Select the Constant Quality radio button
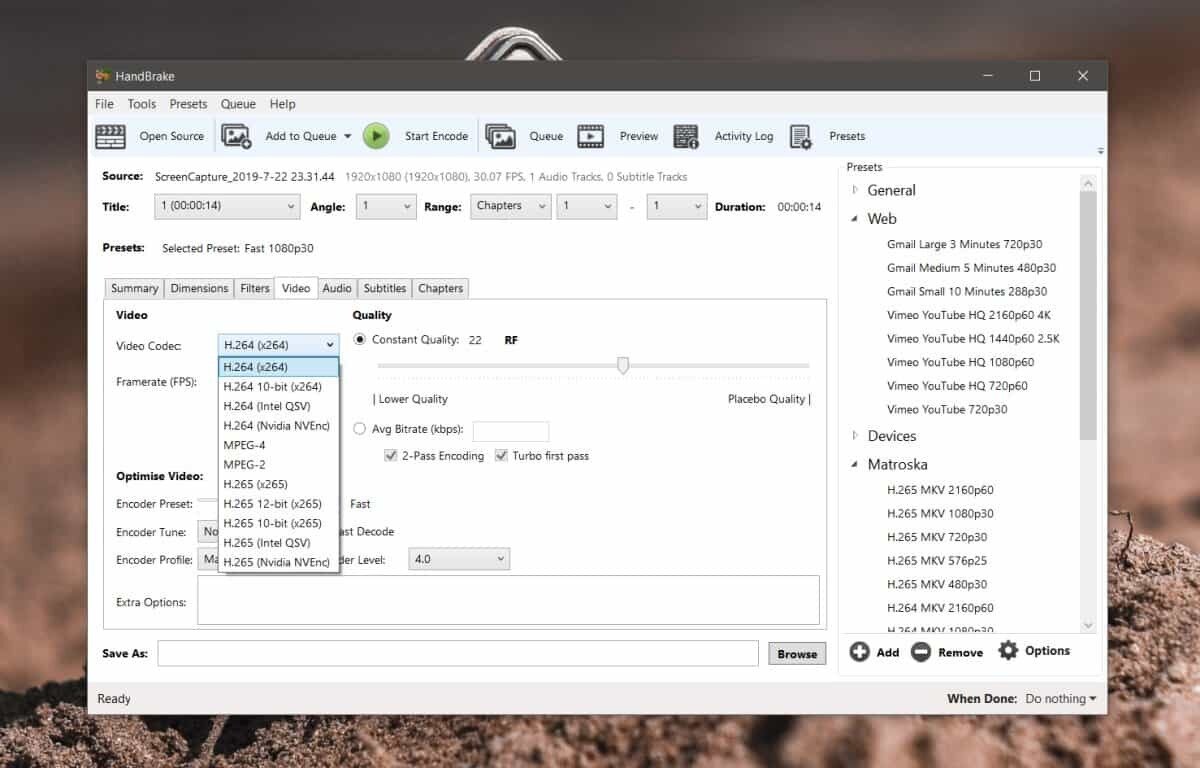1200x768 pixels. 360,340
